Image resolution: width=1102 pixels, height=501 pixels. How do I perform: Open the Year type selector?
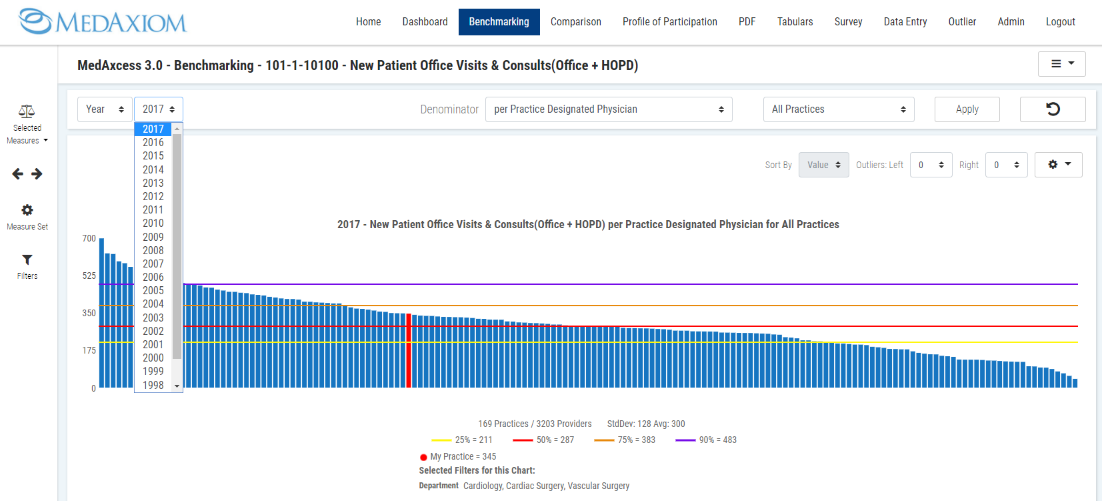click(x=104, y=109)
